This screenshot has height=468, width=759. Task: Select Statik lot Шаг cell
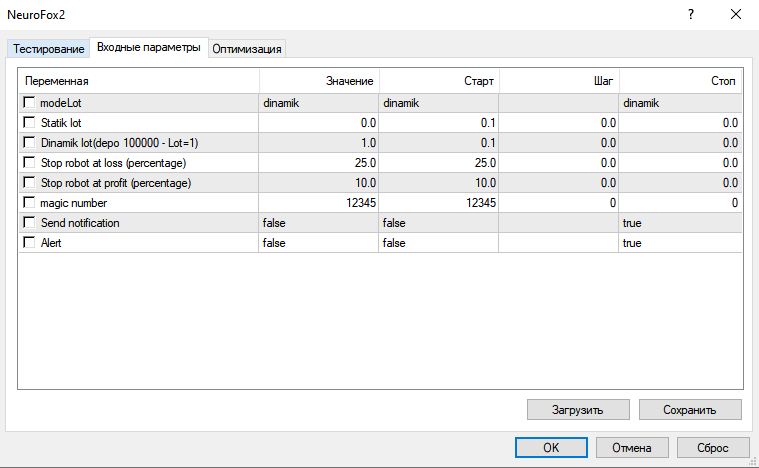(x=559, y=123)
